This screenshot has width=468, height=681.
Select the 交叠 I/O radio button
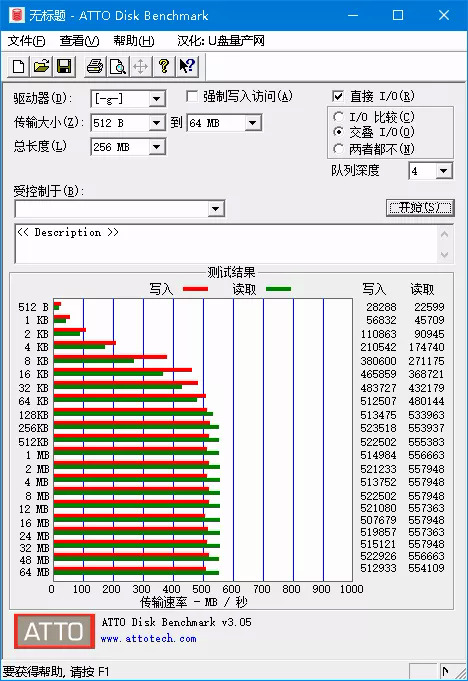338,132
